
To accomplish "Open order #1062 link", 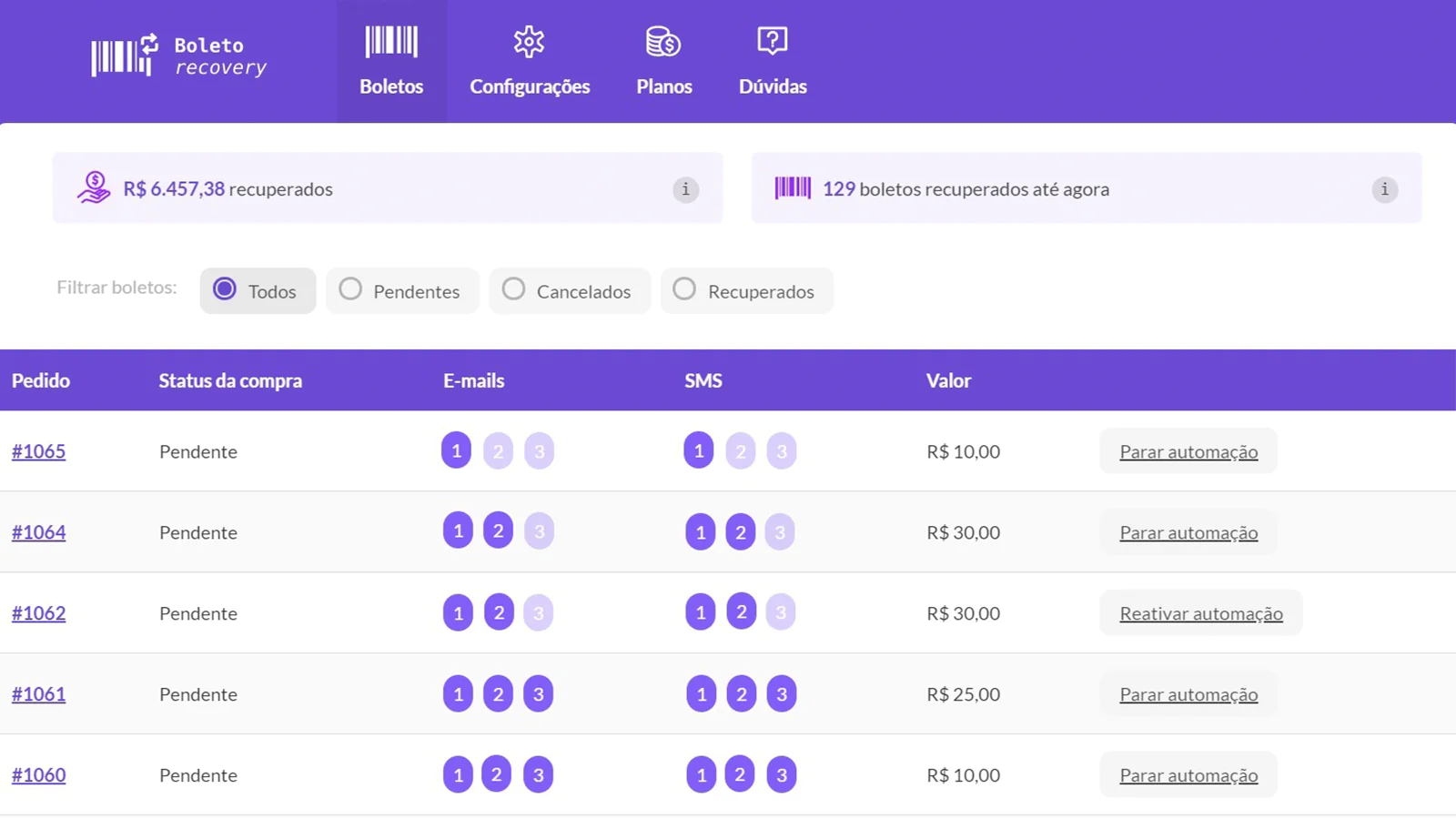I will (x=38, y=613).
